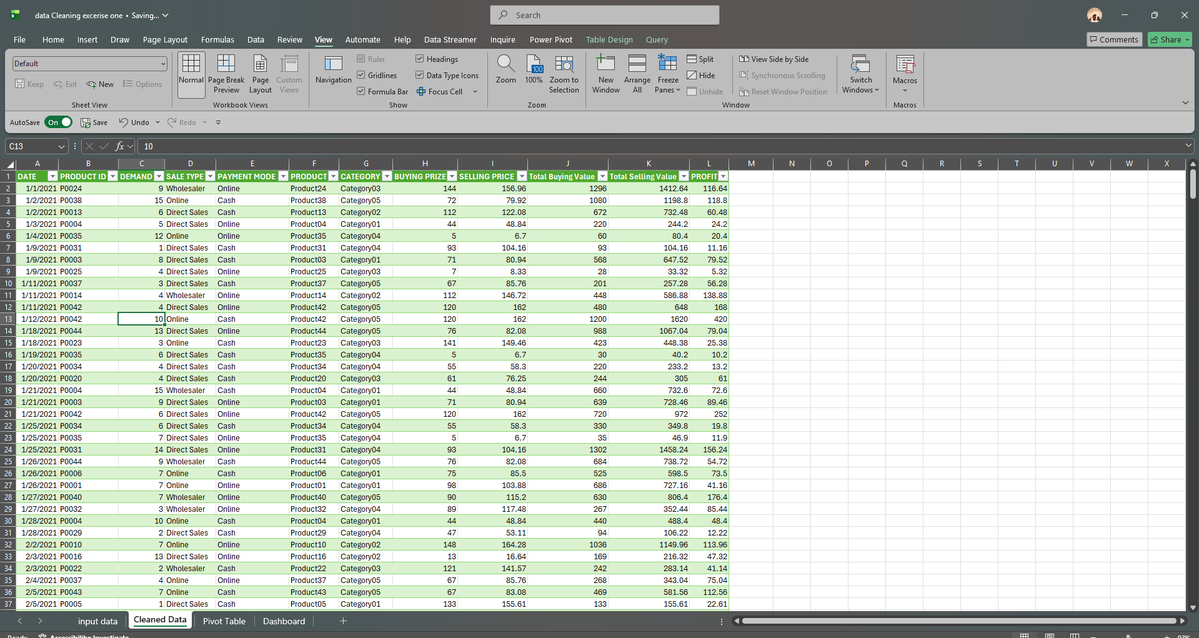Select cell with value 1412.64

(648, 188)
